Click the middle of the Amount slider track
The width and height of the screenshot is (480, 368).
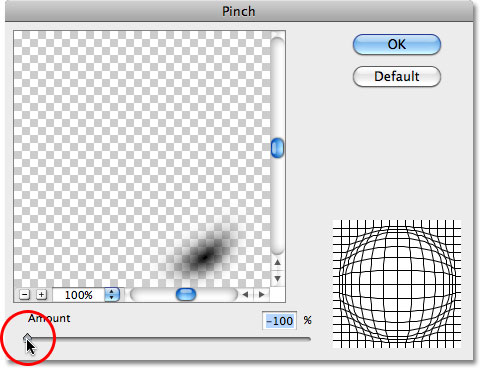pyautogui.click(x=168, y=339)
